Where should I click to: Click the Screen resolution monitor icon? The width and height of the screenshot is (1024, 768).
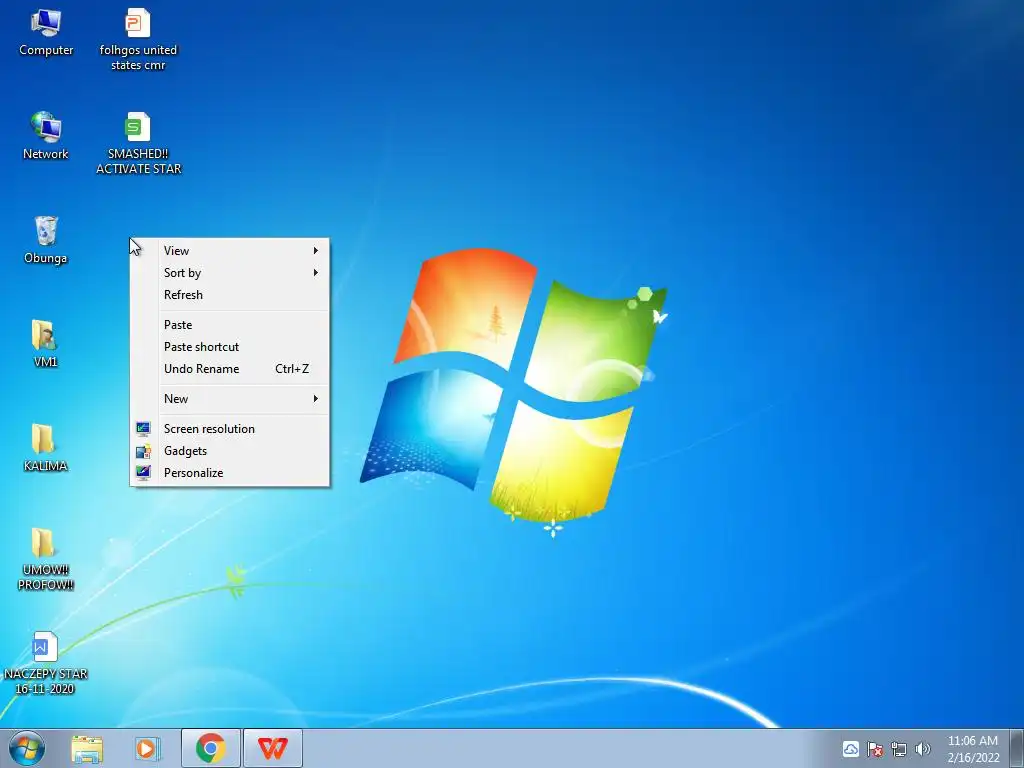click(x=143, y=428)
